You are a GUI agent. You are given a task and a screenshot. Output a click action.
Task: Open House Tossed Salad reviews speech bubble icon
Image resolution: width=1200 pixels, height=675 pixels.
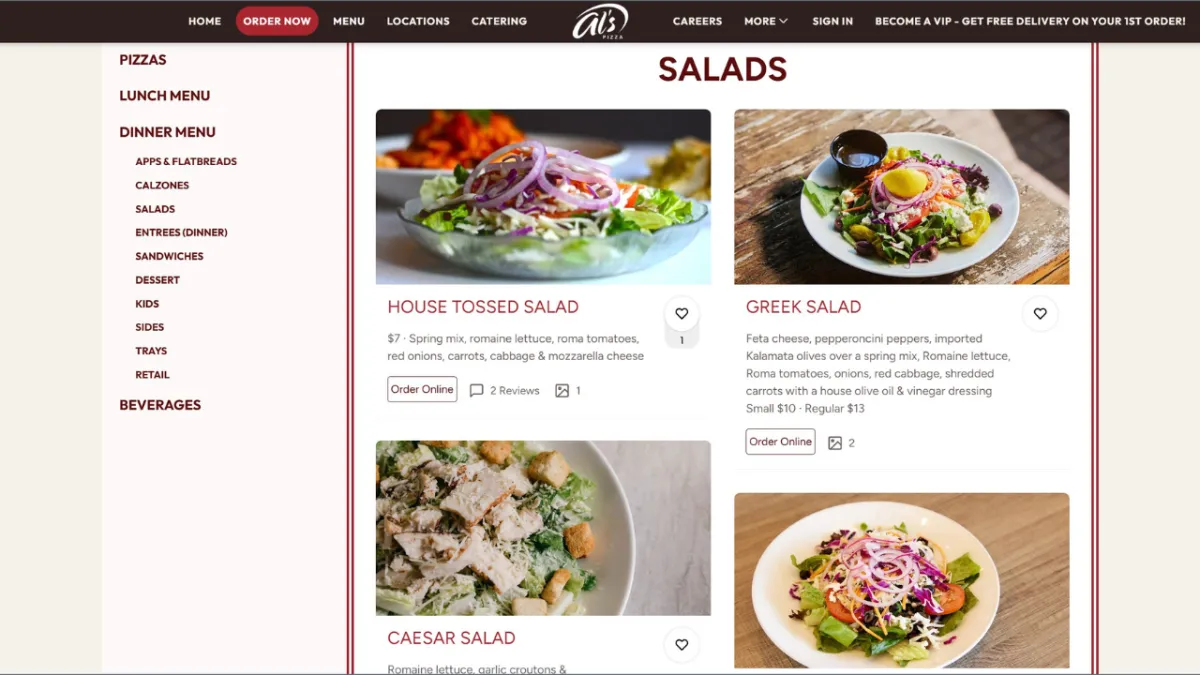[477, 391]
